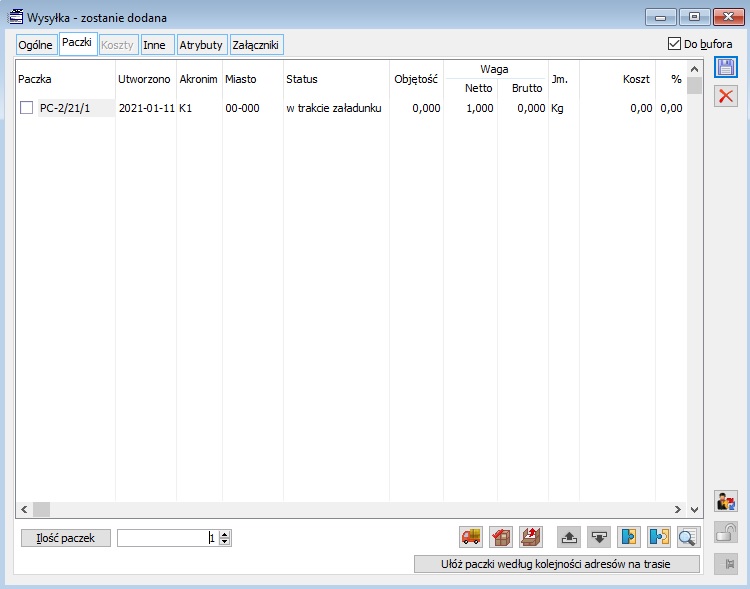Click the Ilość paczek button
This screenshot has width=750, height=589.
(x=66, y=538)
